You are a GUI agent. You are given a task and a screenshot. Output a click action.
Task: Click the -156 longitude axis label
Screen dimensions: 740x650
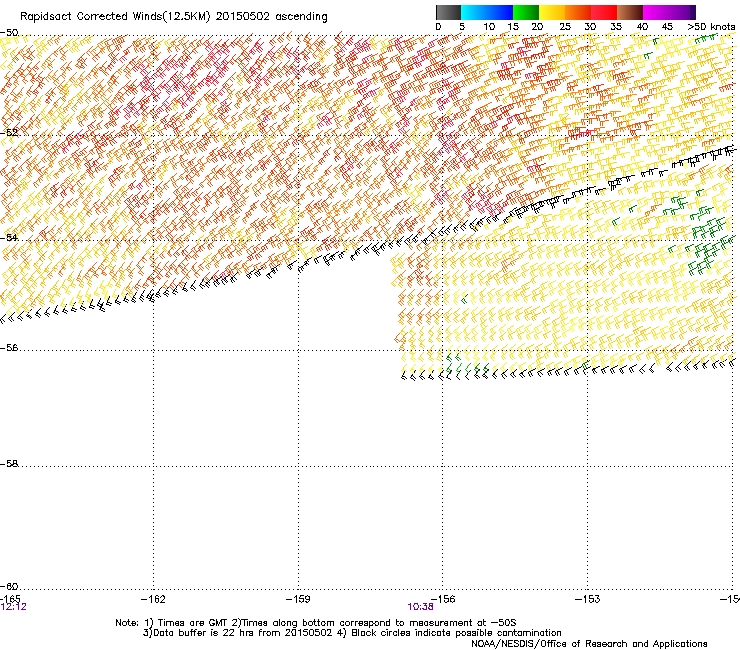coord(443,599)
